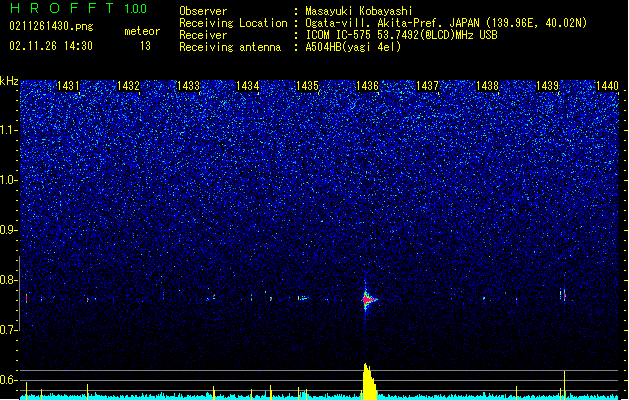
Task: Click the 1431 time axis label
Action: pyautogui.click(x=68, y=86)
